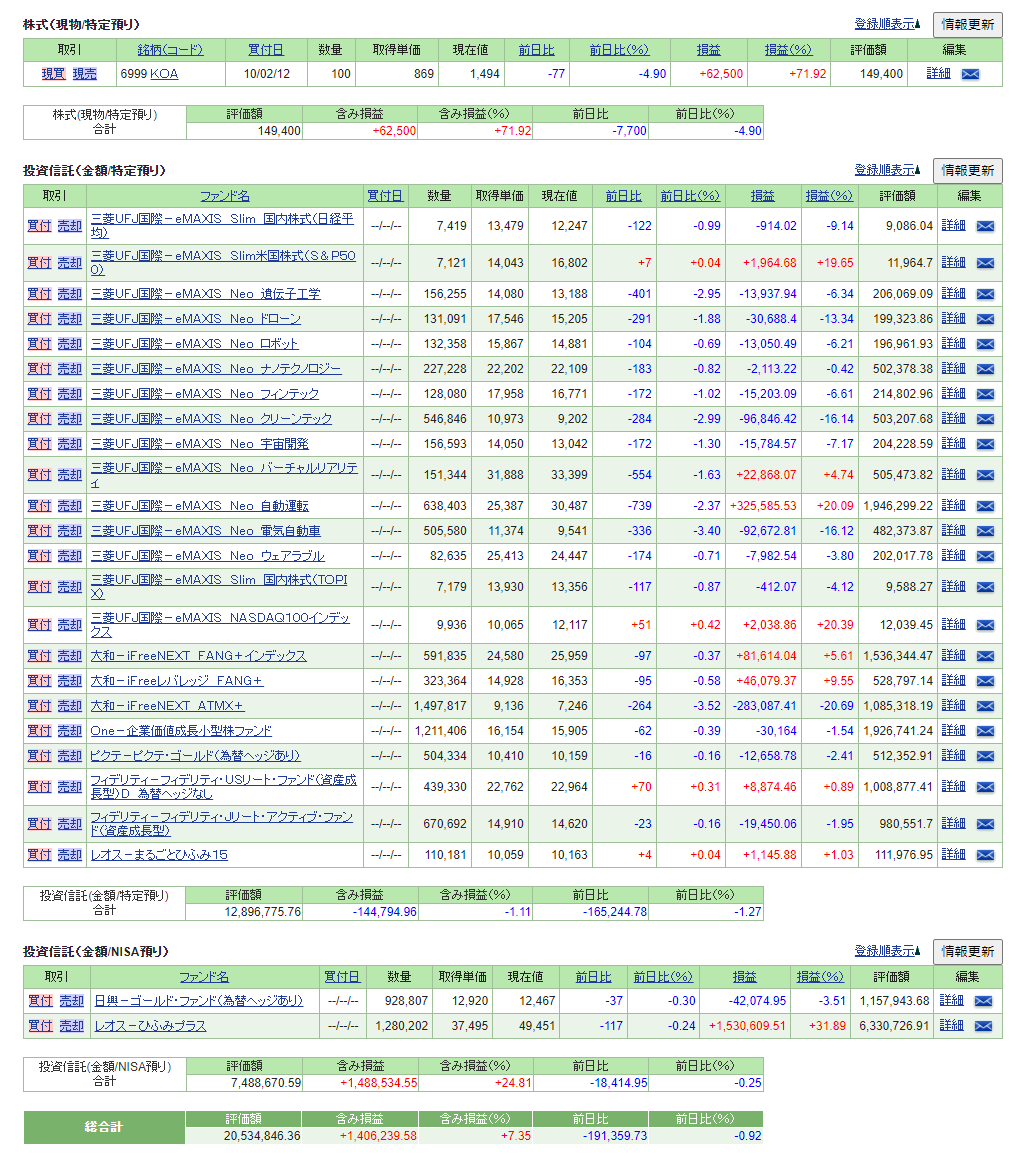Screen dimensions: 1032x1168
Task: Click mail icon for eMAXIS Slim 国内株式(日経平均) row
Action: pyautogui.click(x=985, y=226)
